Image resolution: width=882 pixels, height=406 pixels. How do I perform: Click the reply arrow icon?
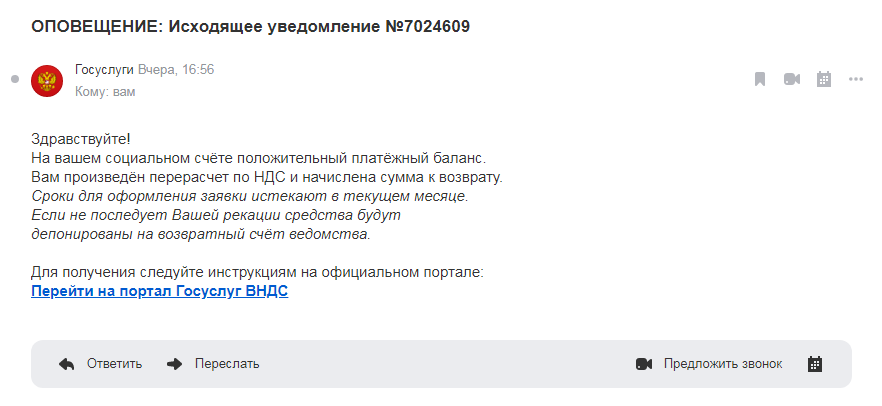pyautogui.click(x=67, y=364)
